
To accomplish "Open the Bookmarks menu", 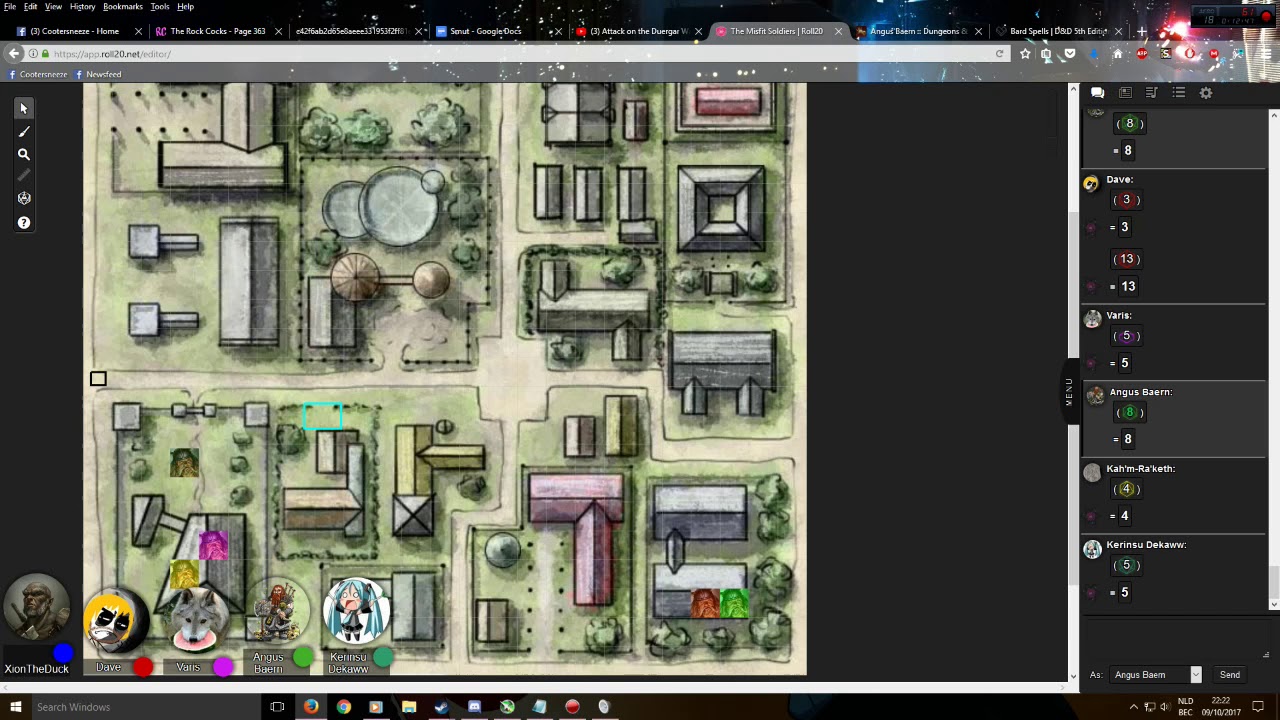I will [x=123, y=7].
